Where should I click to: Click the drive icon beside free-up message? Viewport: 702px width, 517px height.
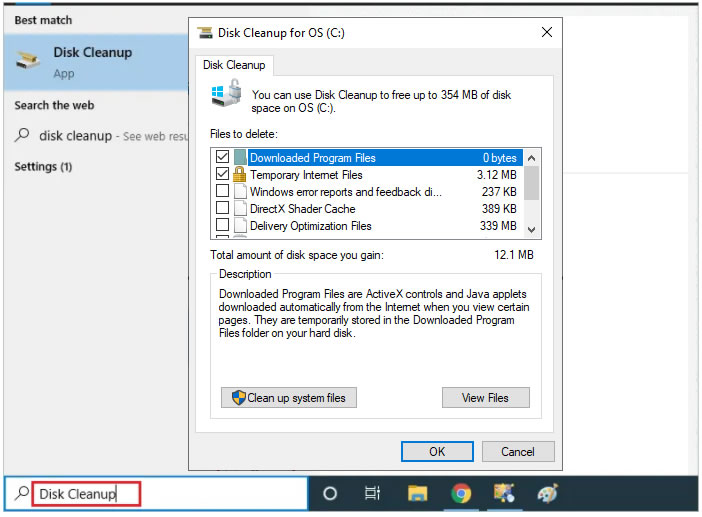[227, 93]
